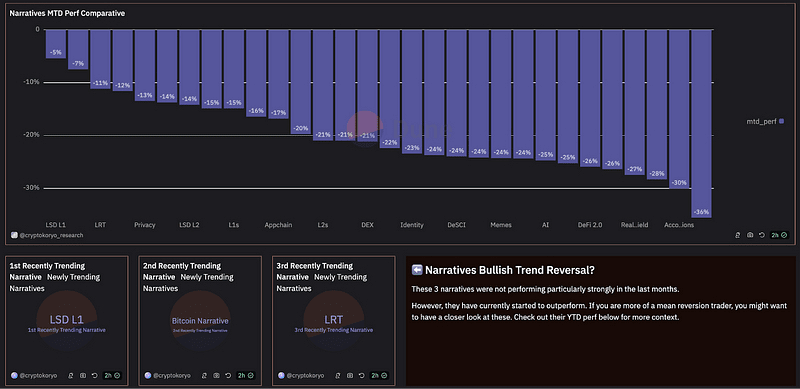This screenshot has height=389, width=800.
Task: Click the -36% bar in the chart
Action: click(x=702, y=123)
